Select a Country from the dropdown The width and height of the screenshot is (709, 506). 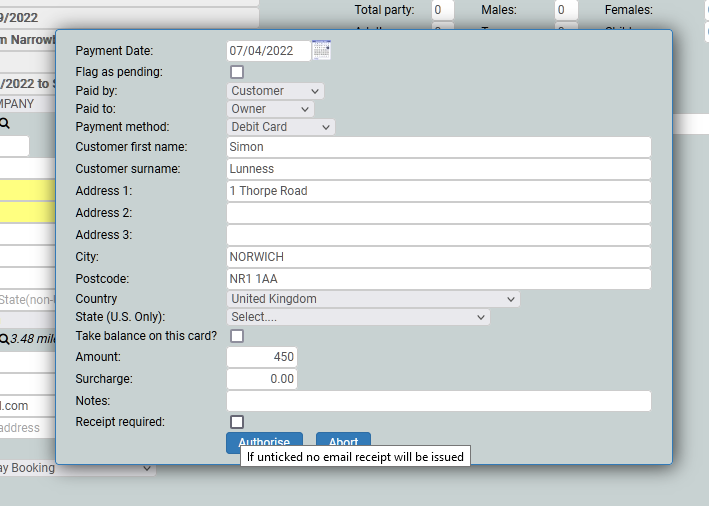point(373,299)
